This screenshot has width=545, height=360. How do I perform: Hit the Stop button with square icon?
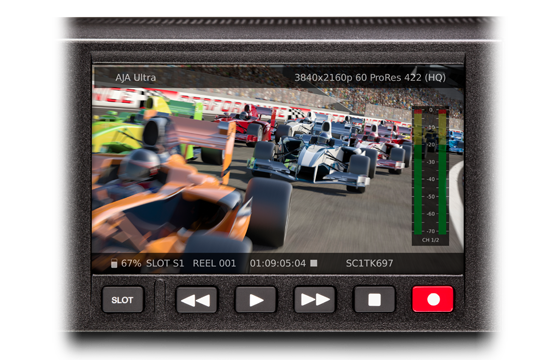[x=374, y=299]
